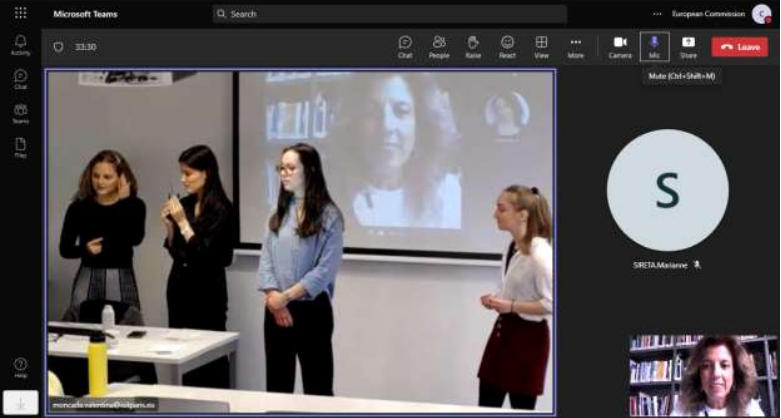Share your screen via Share button
781x418 pixels.
pyautogui.click(x=688, y=46)
